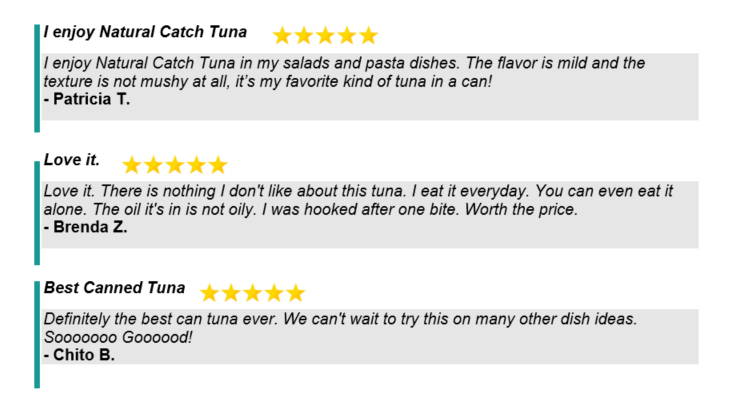Screen dimensions: 741x396
Task: Select the last star beside 'Love it.'
Action: click(x=218, y=165)
